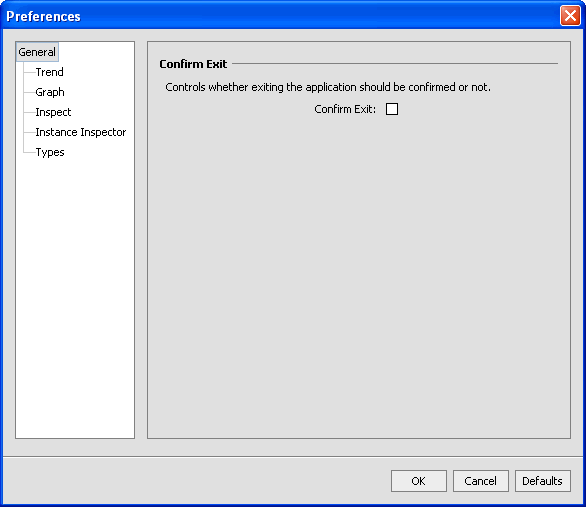Click the bold Confirm Exit section heading
The width and height of the screenshot is (586, 507).
point(193,64)
